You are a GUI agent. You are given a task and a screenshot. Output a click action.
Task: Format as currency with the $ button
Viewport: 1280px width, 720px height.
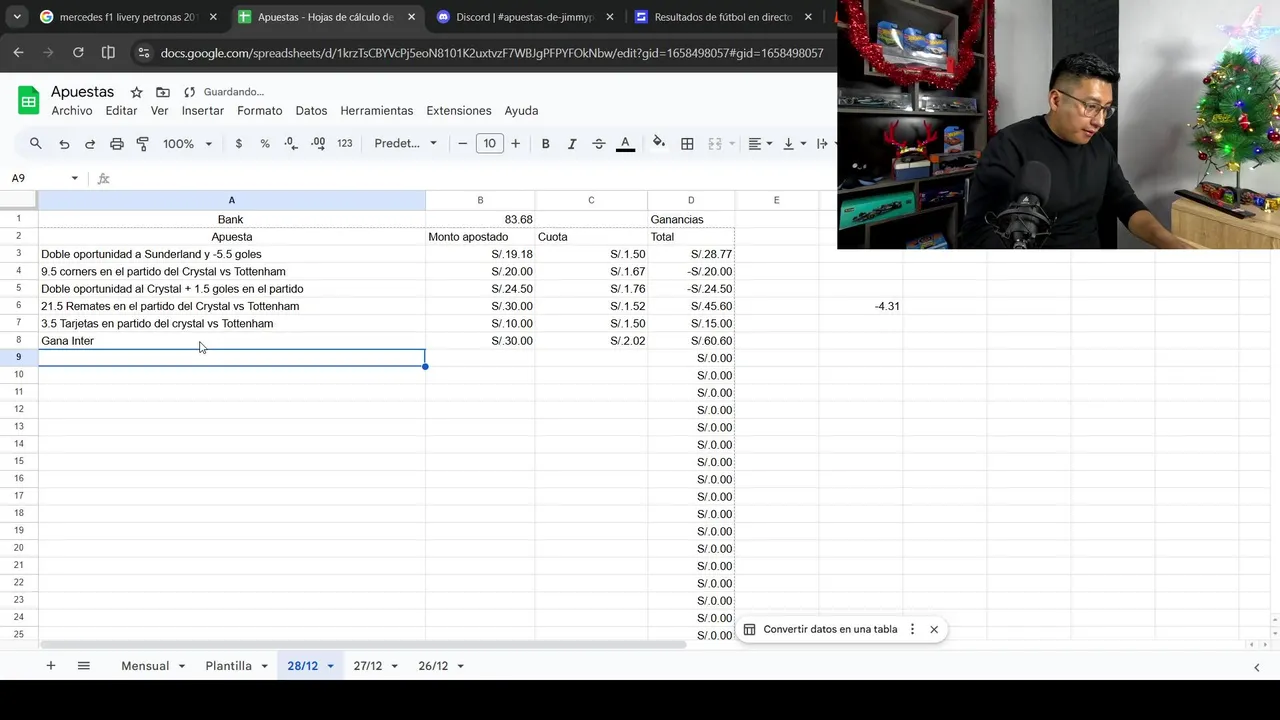pyautogui.click(x=238, y=144)
